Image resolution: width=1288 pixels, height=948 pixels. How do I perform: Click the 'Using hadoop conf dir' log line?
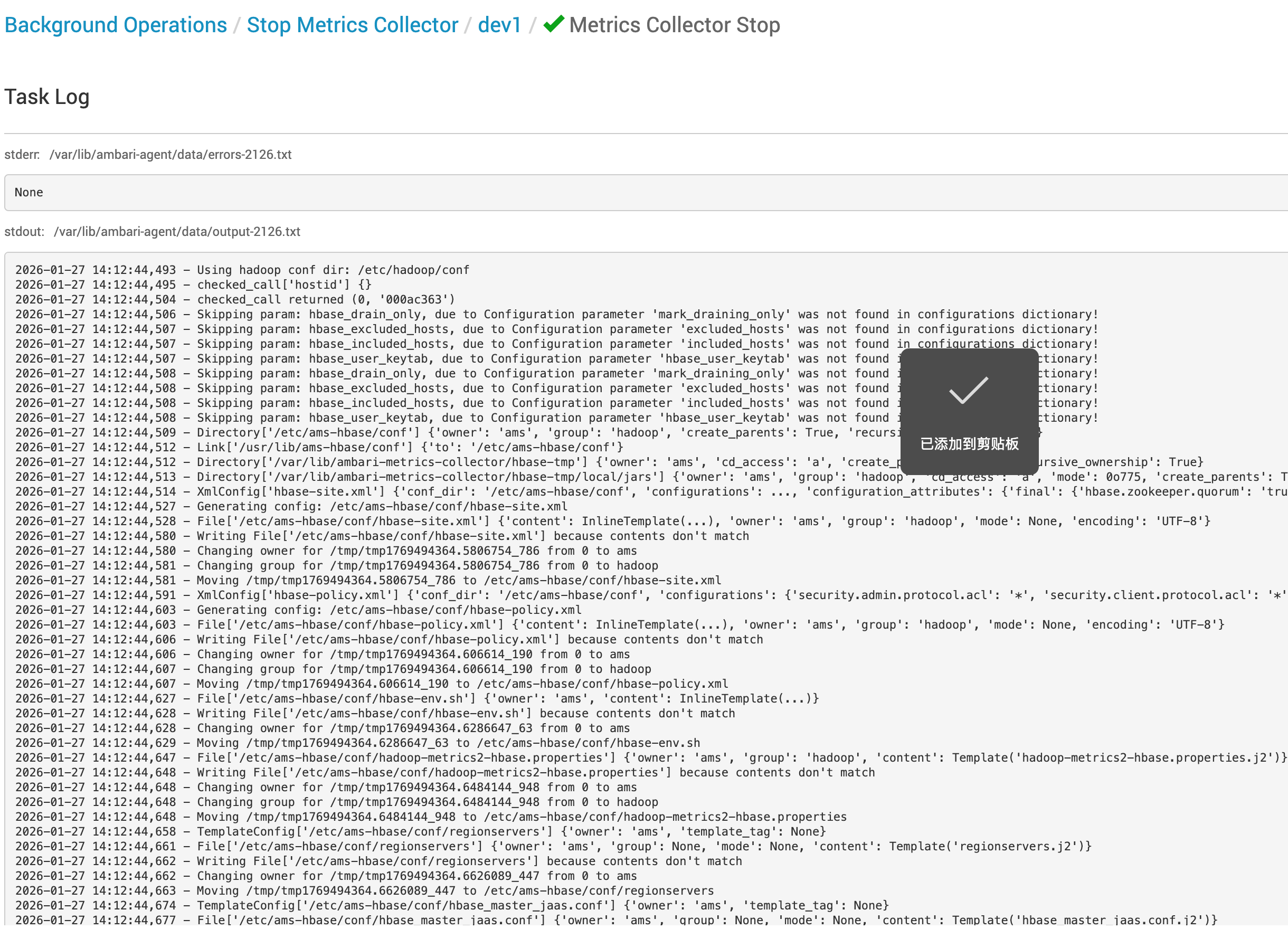[242, 270]
